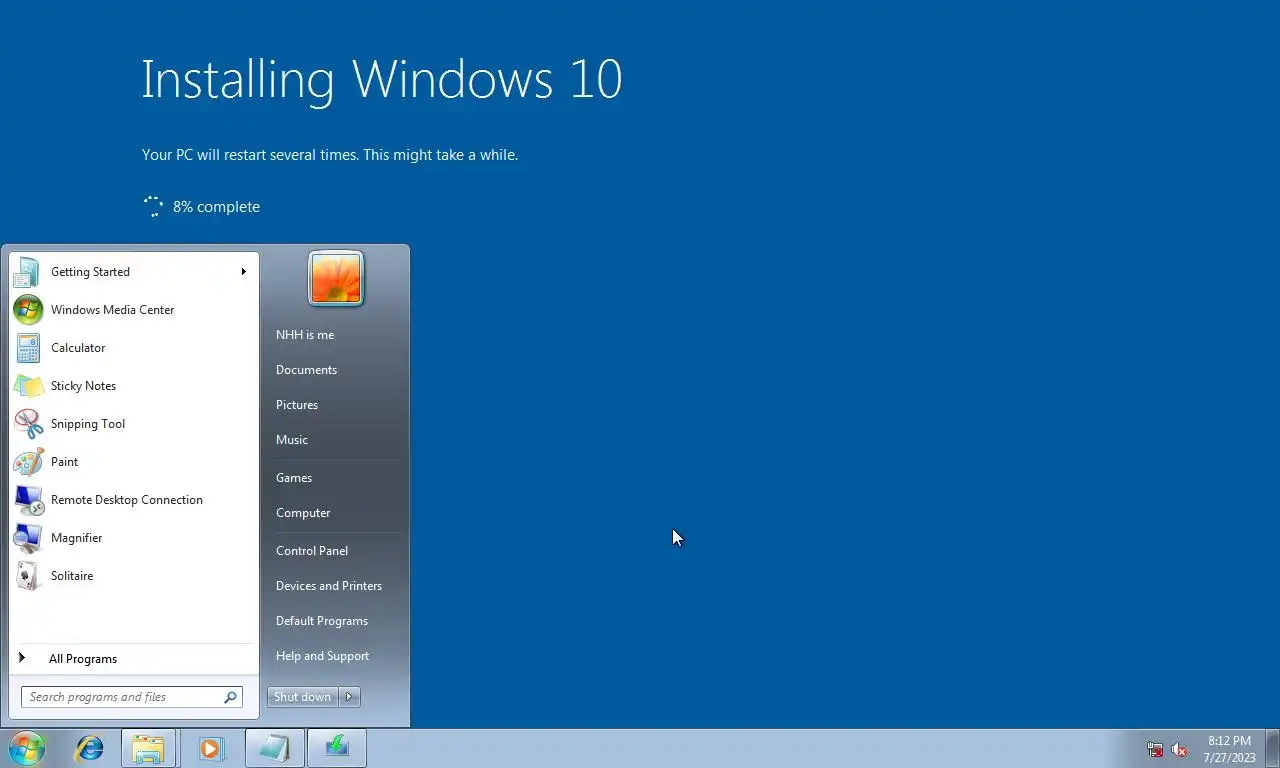Expand the Getting Started submenu arrow
Screen dimensions: 1280x768
click(243, 272)
